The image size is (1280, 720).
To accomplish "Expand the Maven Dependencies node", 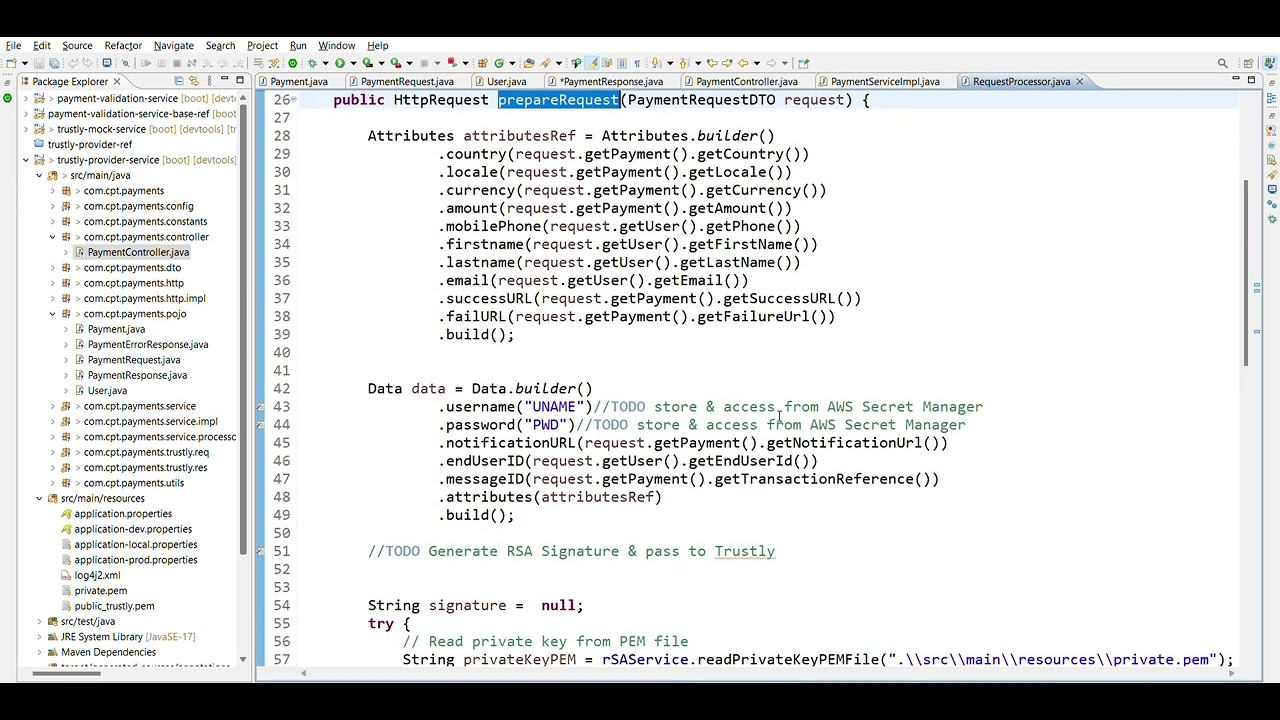I will pyautogui.click(x=39, y=652).
